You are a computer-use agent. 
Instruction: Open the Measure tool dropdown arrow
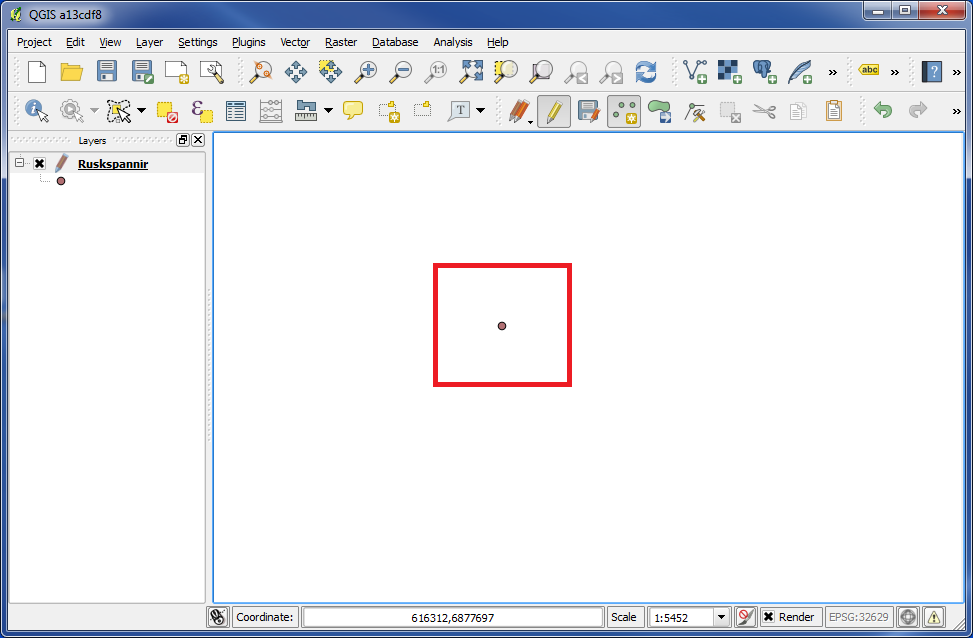click(328, 111)
